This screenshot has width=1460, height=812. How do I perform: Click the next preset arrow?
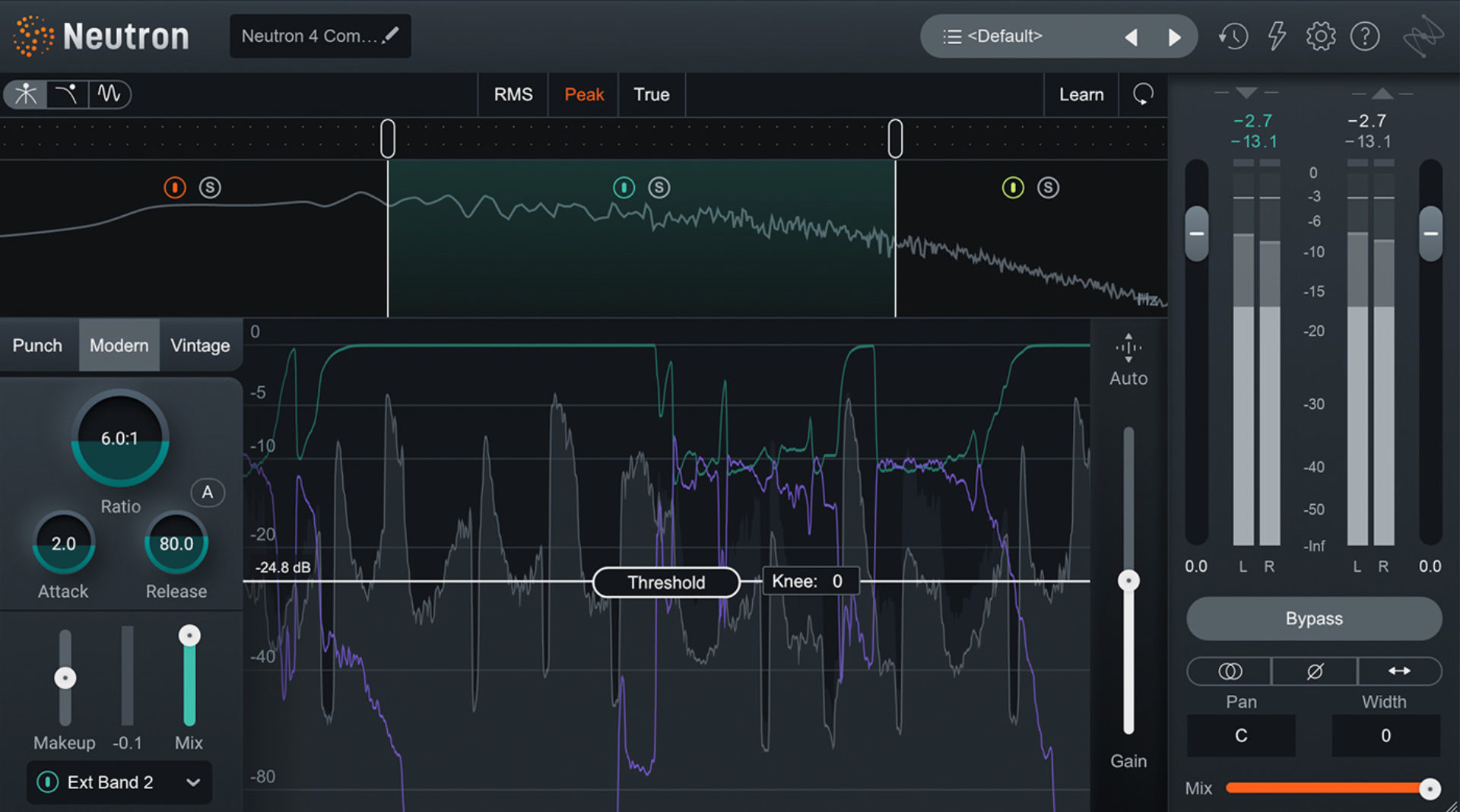click(x=1174, y=36)
